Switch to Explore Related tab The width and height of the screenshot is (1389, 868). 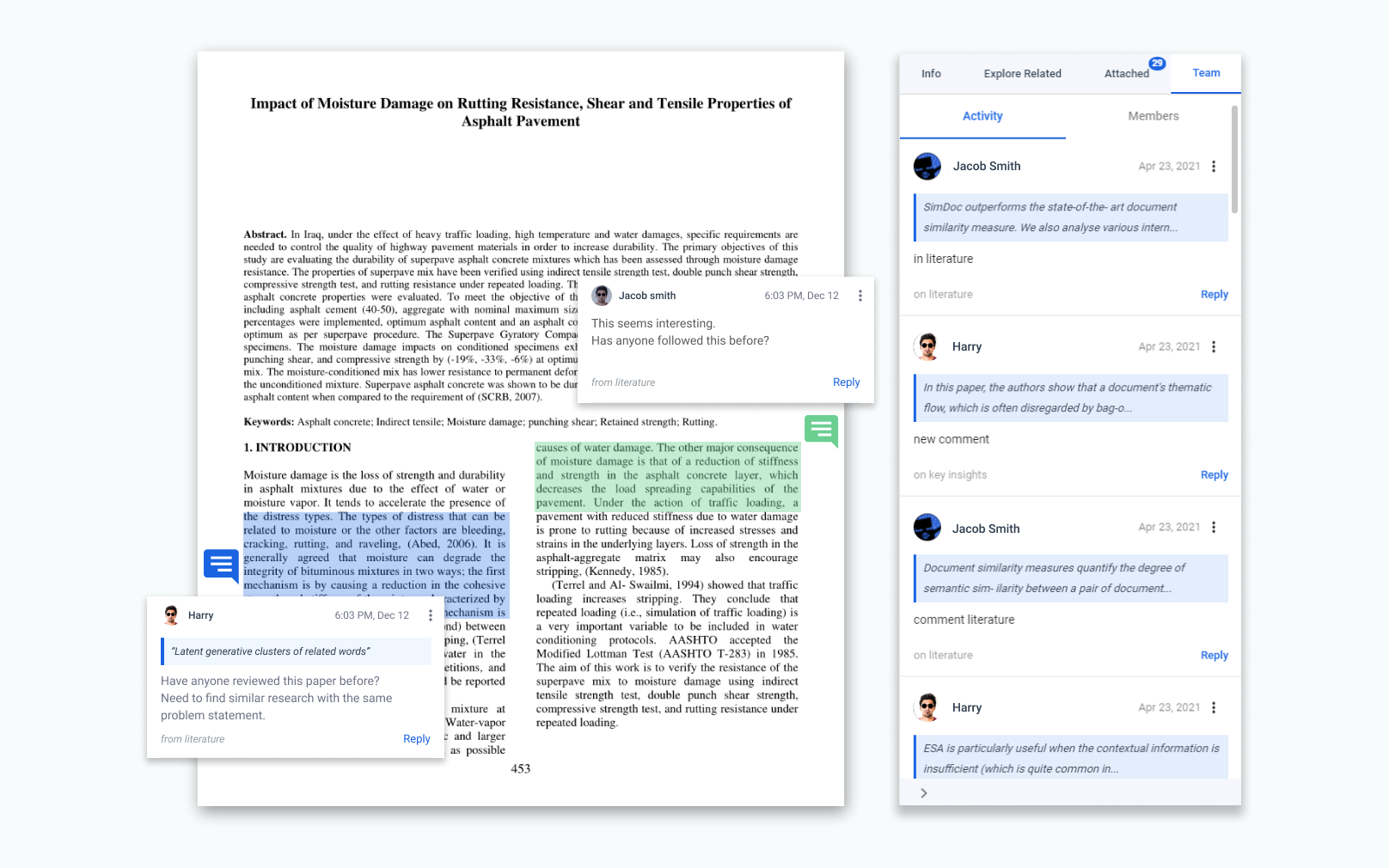(x=1022, y=74)
